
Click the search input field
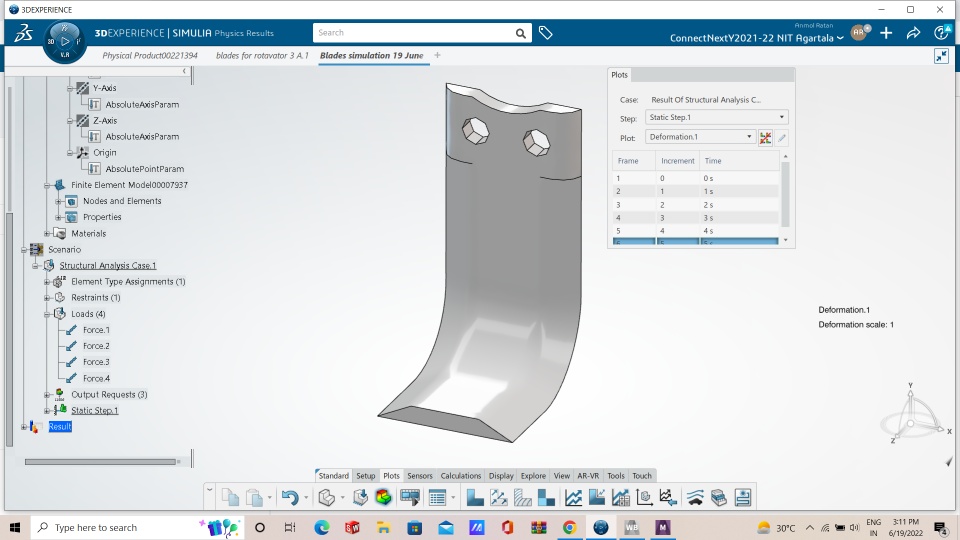(413, 33)
